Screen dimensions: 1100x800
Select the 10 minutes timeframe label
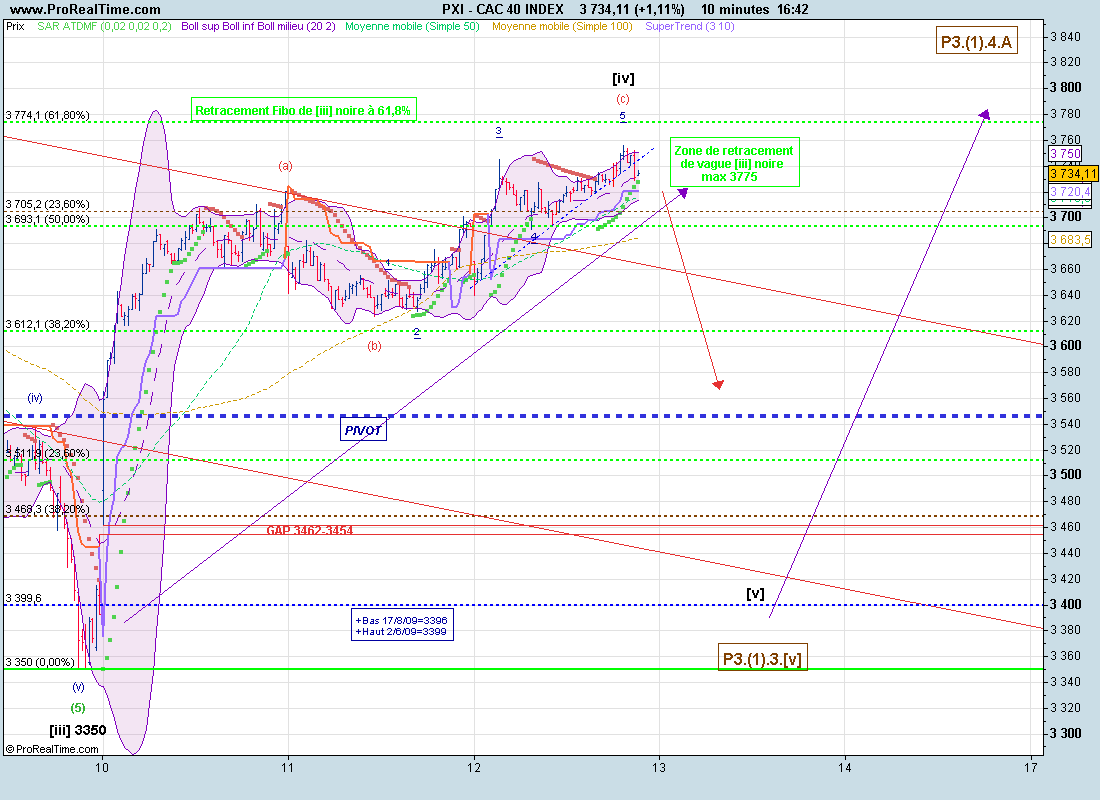[x=735, y=9]
